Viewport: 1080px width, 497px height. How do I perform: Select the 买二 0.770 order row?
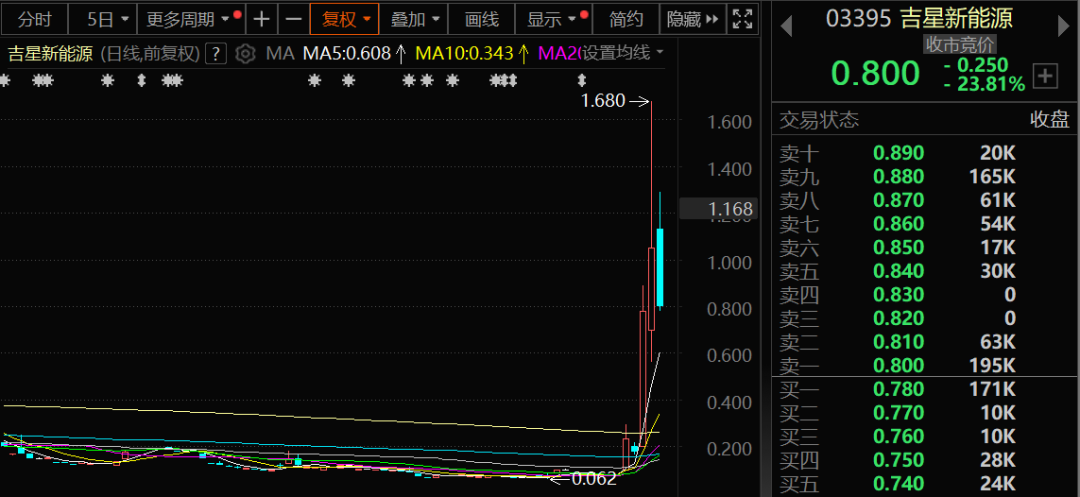(x=925, y=413)
